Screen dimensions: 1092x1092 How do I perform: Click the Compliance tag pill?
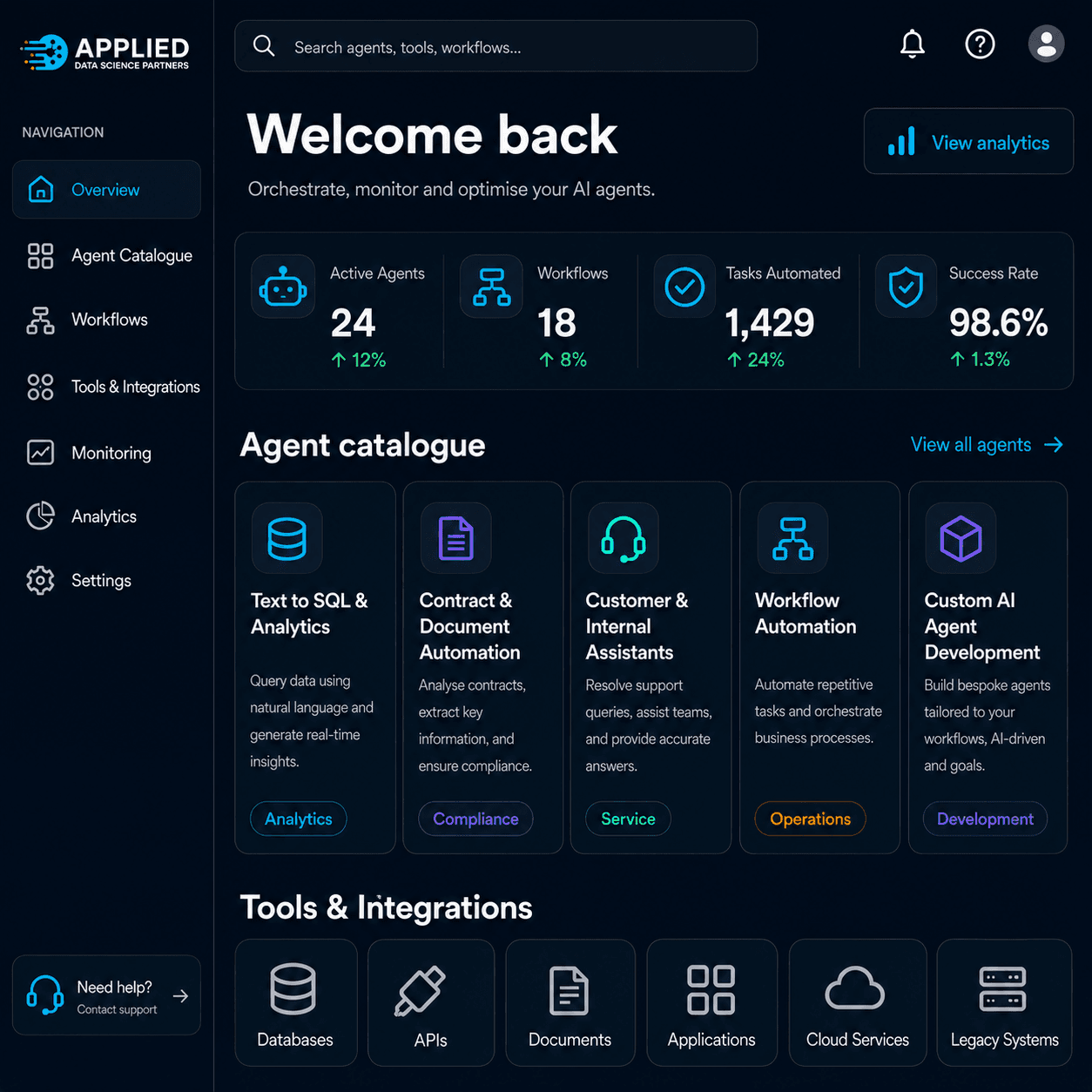(475, 819)
